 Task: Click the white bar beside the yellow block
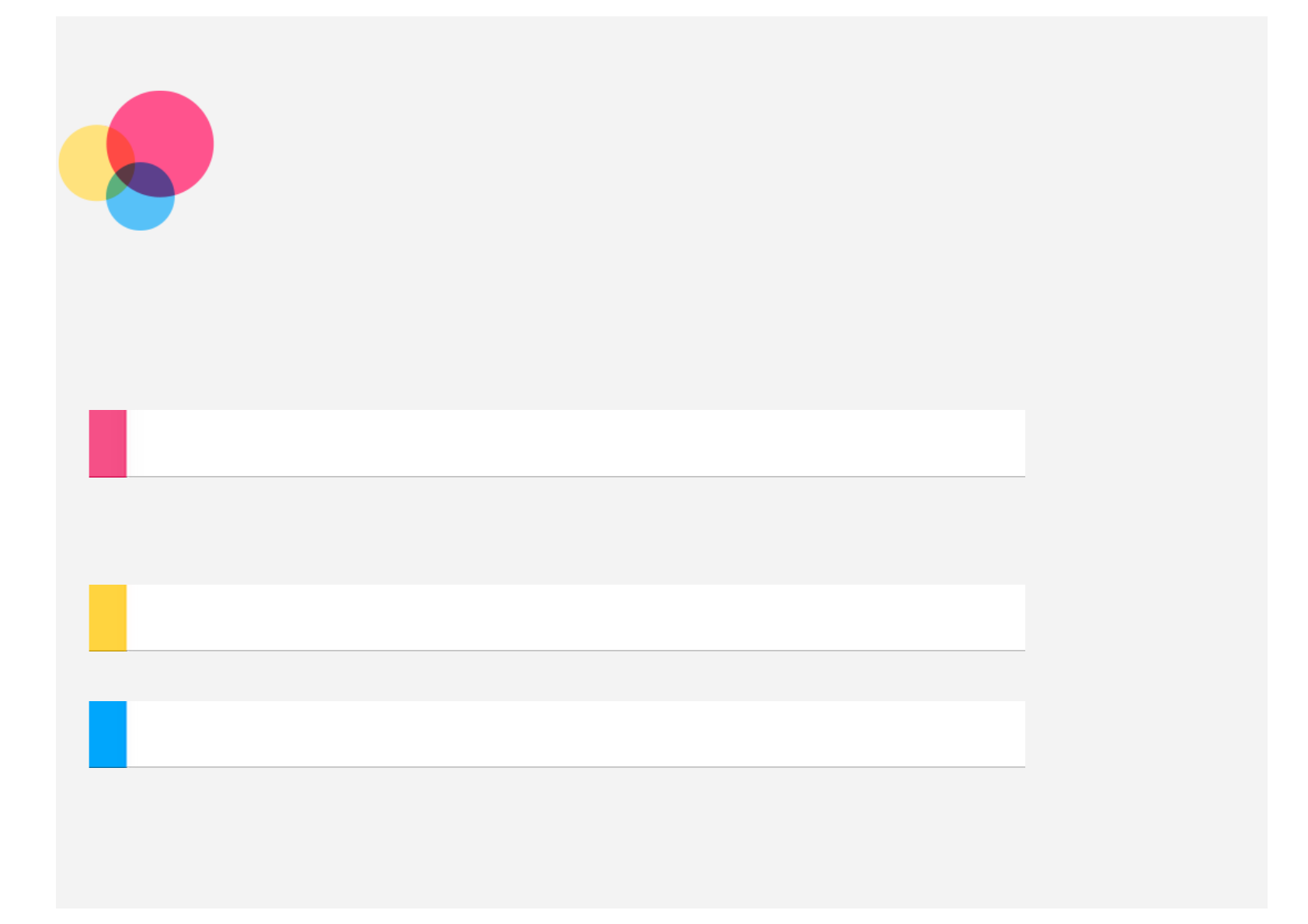pos(575,617)
